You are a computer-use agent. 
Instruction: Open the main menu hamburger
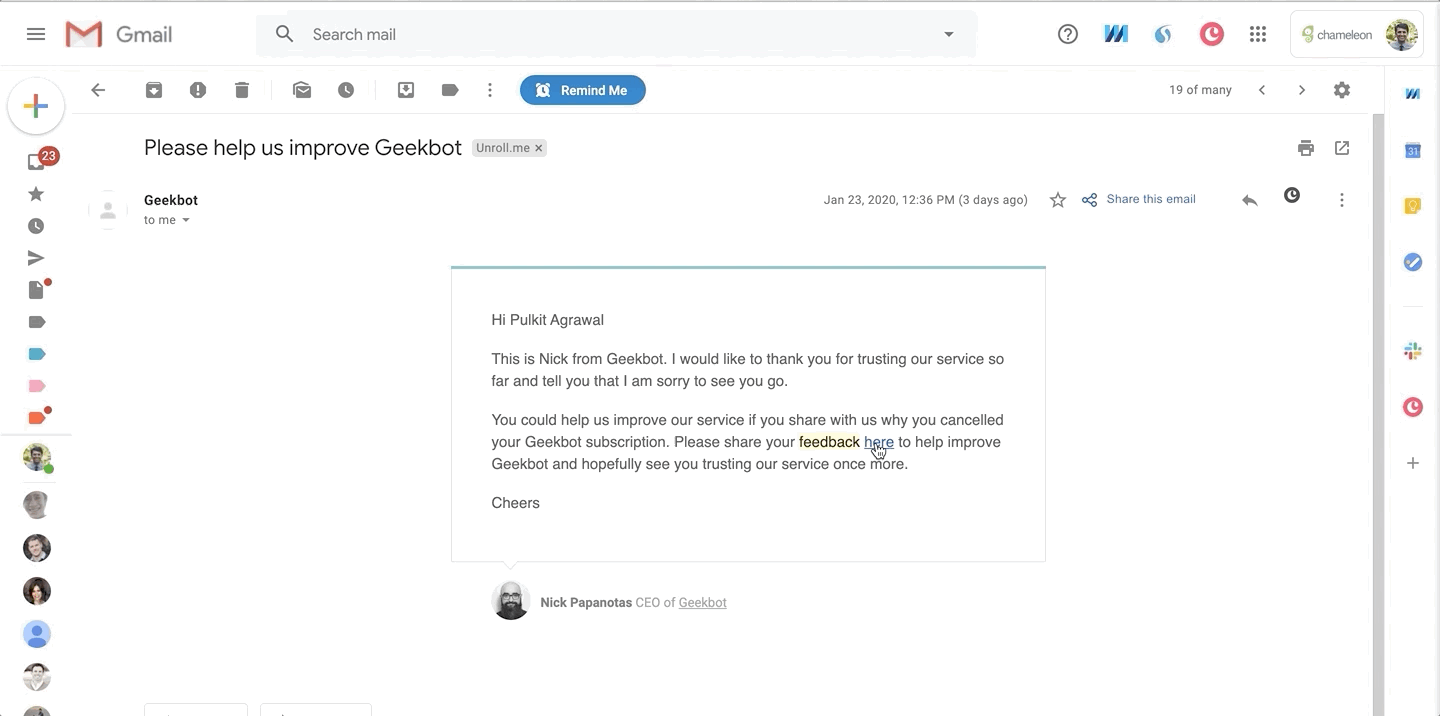pos(36,34)
